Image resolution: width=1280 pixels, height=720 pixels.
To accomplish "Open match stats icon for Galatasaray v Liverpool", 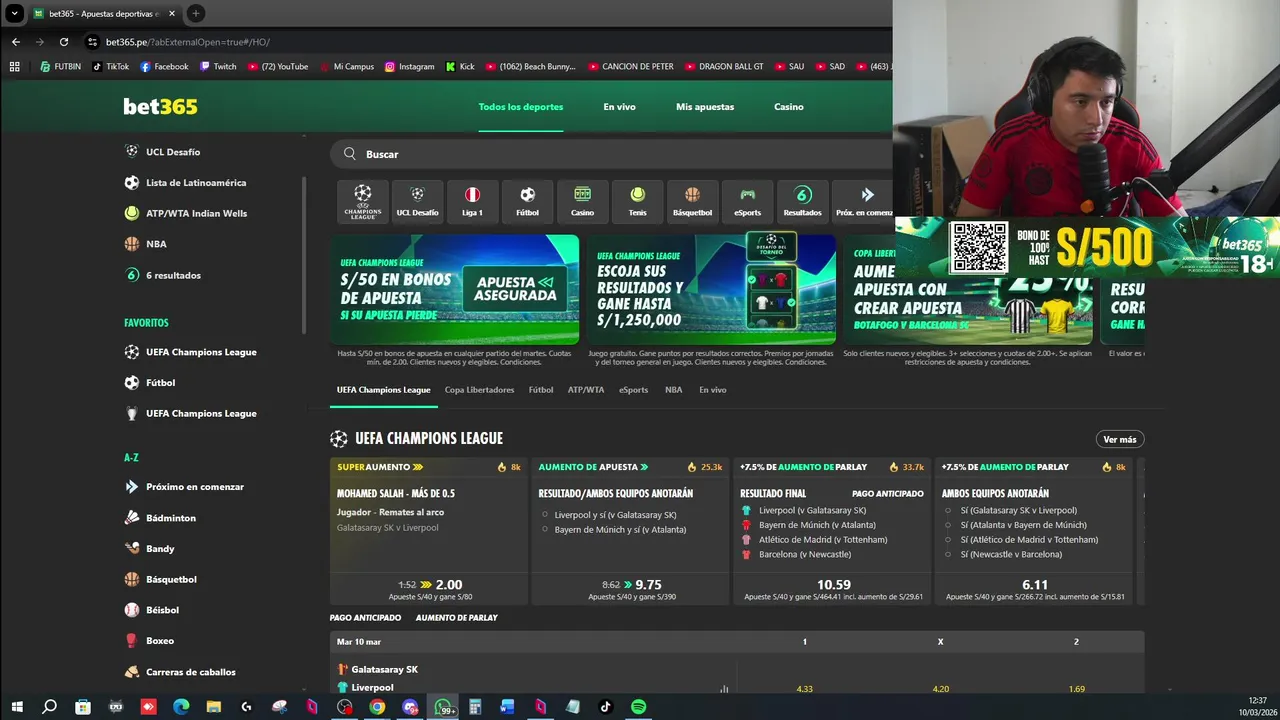I will pos(724,689).
